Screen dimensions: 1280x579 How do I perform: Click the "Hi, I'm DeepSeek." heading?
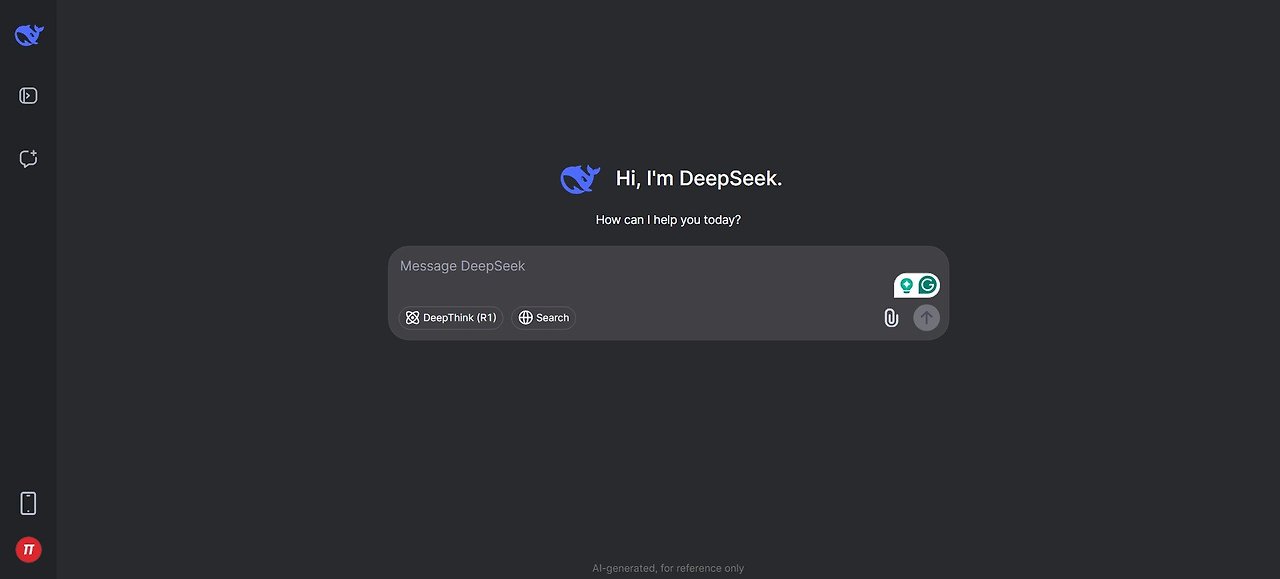(699, 179)
